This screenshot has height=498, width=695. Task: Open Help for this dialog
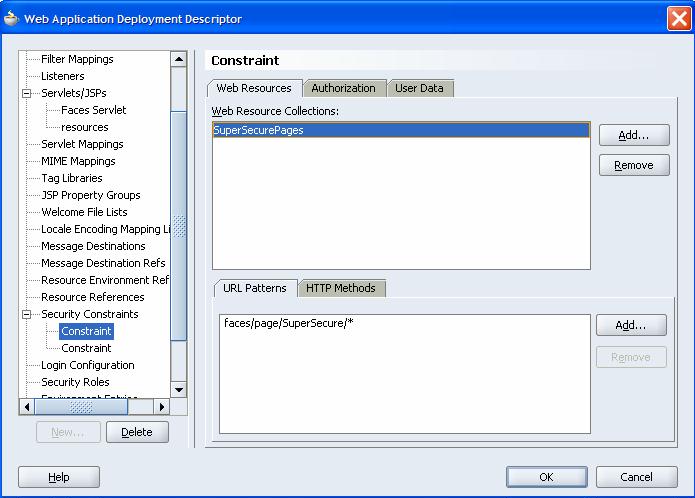(59, 477)
